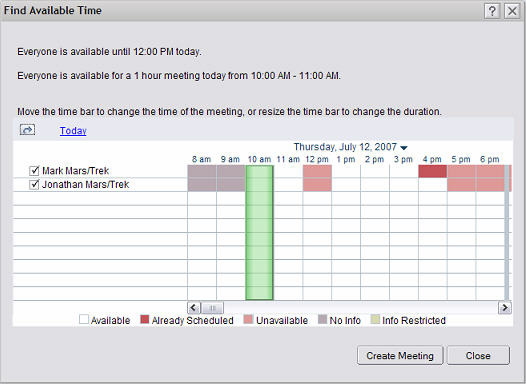Select the green meeting time bar

(x=259, y=232)
